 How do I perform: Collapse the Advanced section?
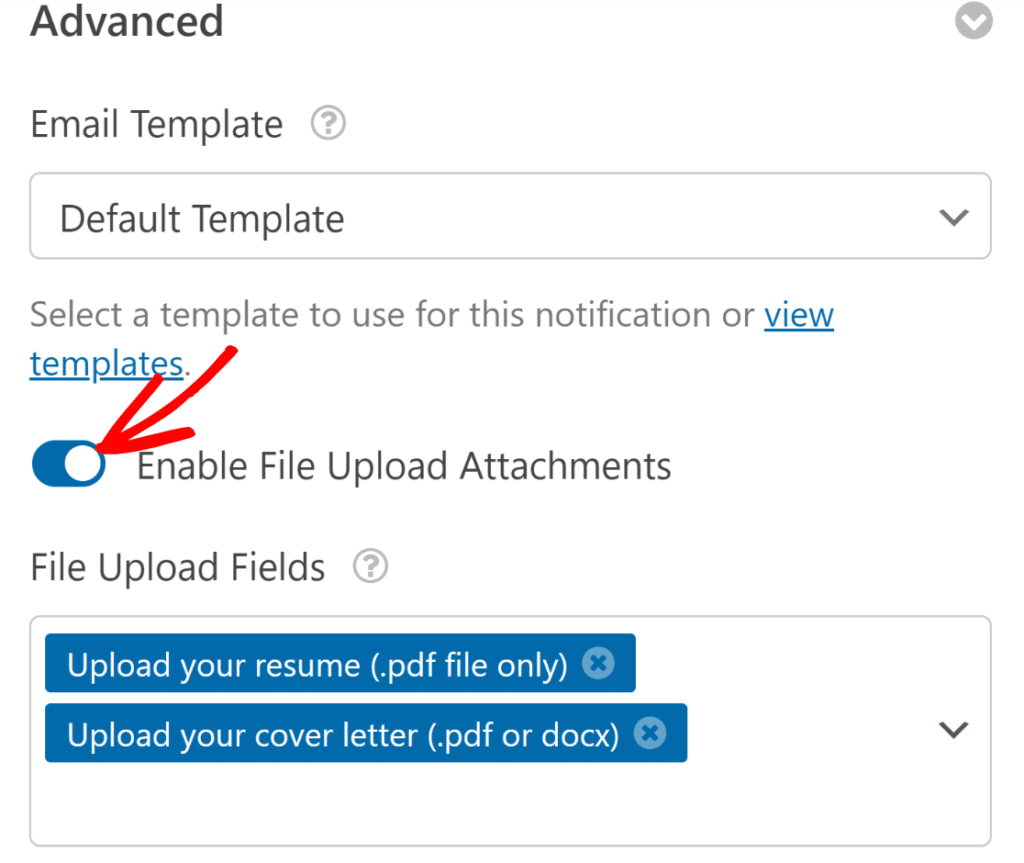(973, 21)
